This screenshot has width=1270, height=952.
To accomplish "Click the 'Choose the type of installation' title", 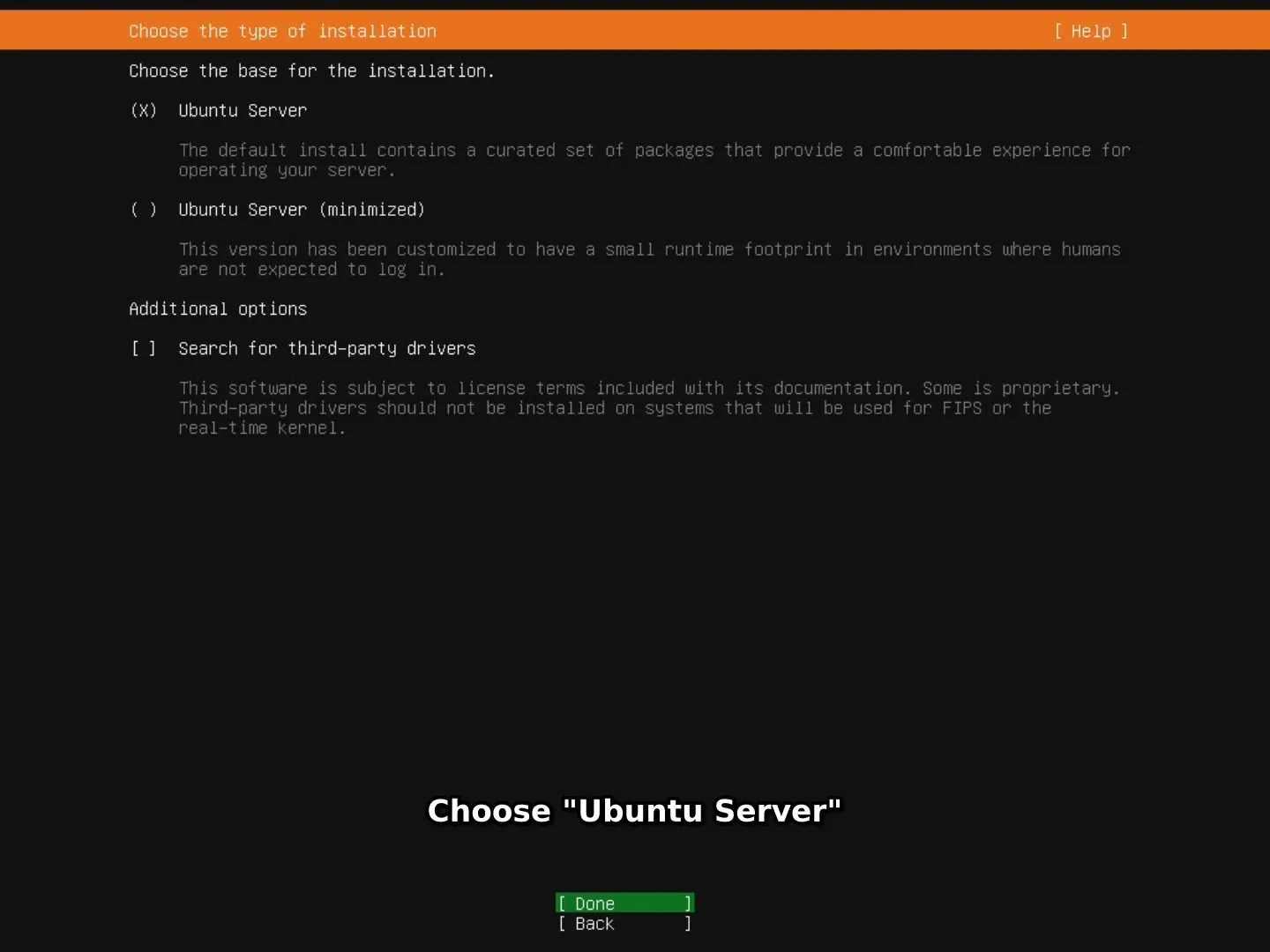I will [x=282, y=31].
